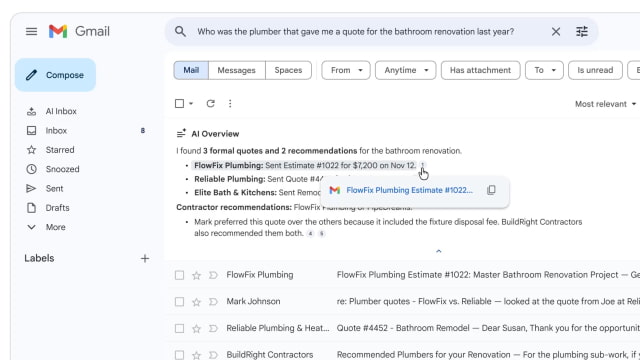Star the FlowFix Plumbing email
The image size is (640, 360).
pos(196,276)
